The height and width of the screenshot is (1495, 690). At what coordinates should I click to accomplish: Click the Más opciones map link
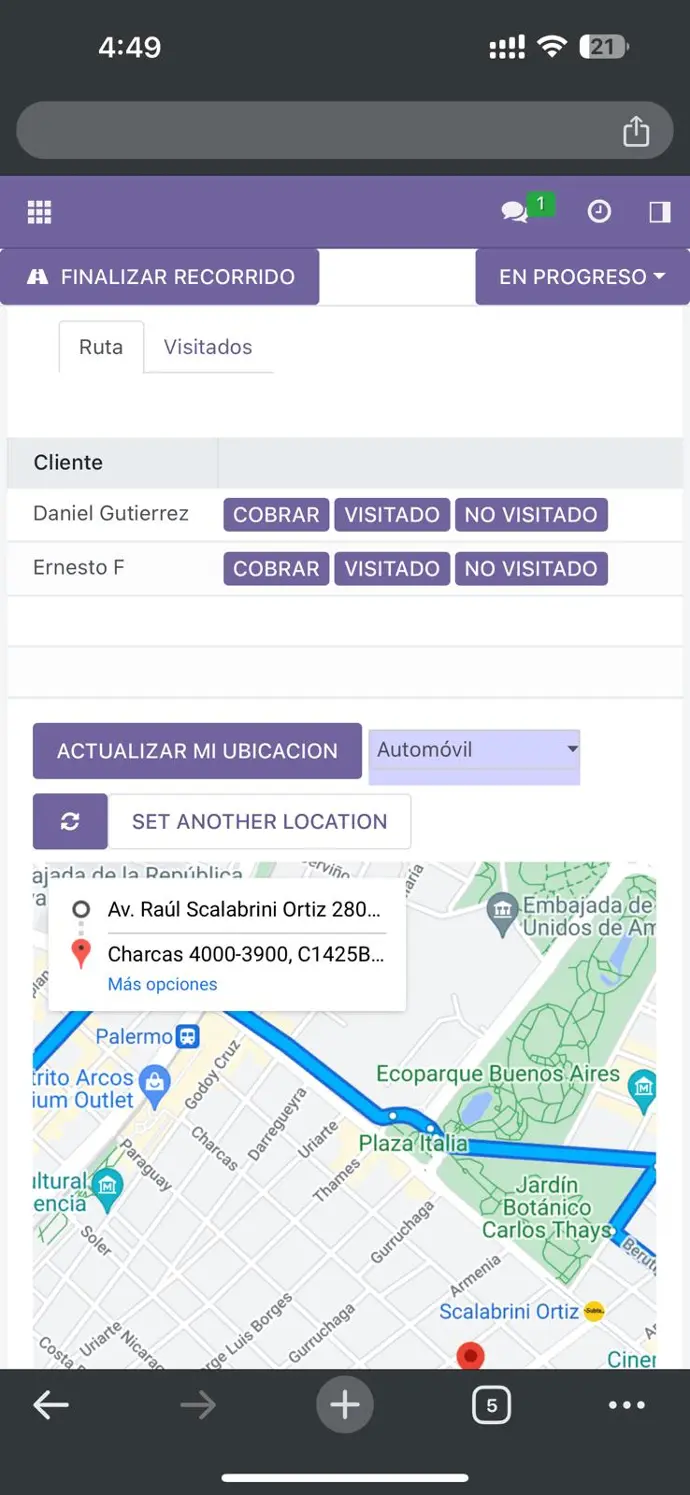162,984
